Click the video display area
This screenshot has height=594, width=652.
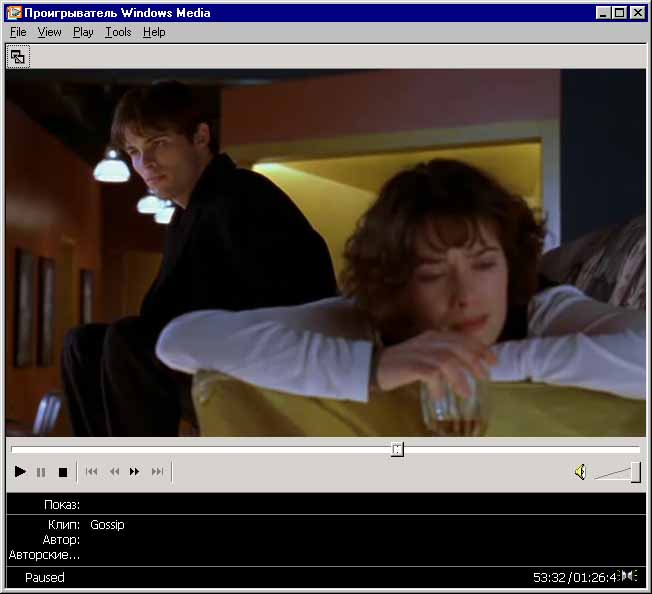point(326,253)
